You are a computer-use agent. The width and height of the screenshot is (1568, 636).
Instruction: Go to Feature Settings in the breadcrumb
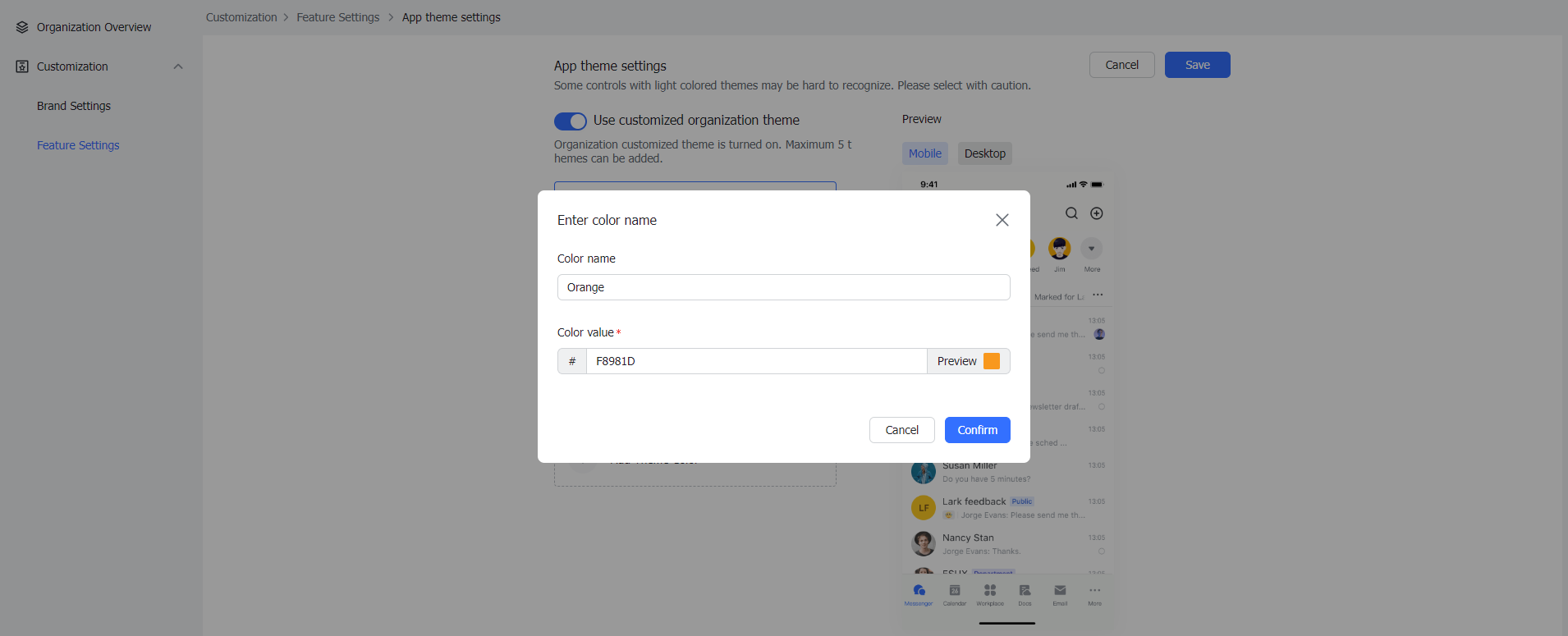pos(338,17)
